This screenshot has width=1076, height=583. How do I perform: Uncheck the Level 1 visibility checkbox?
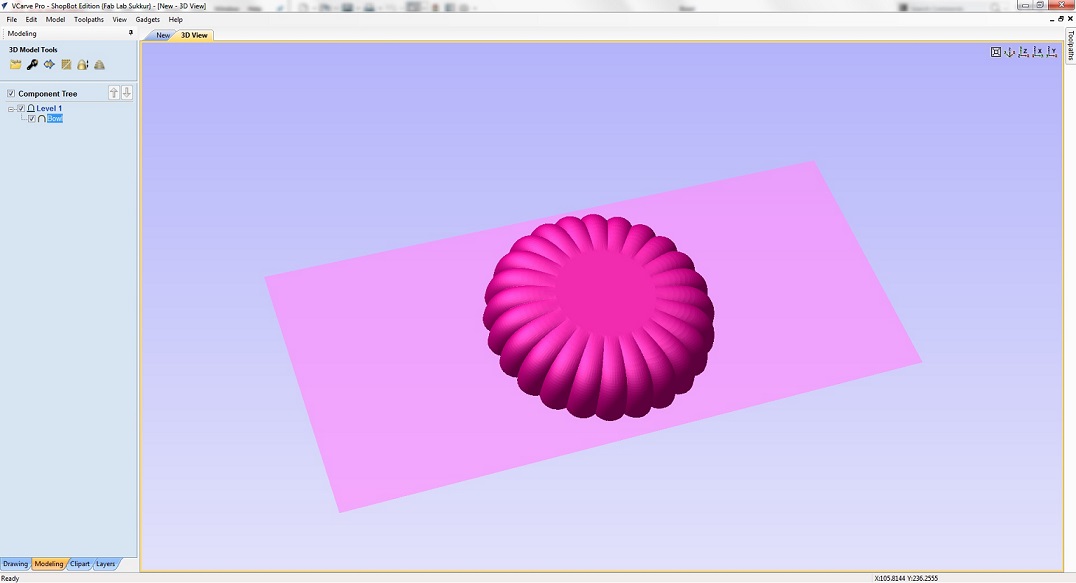click(x=21, y=108)
